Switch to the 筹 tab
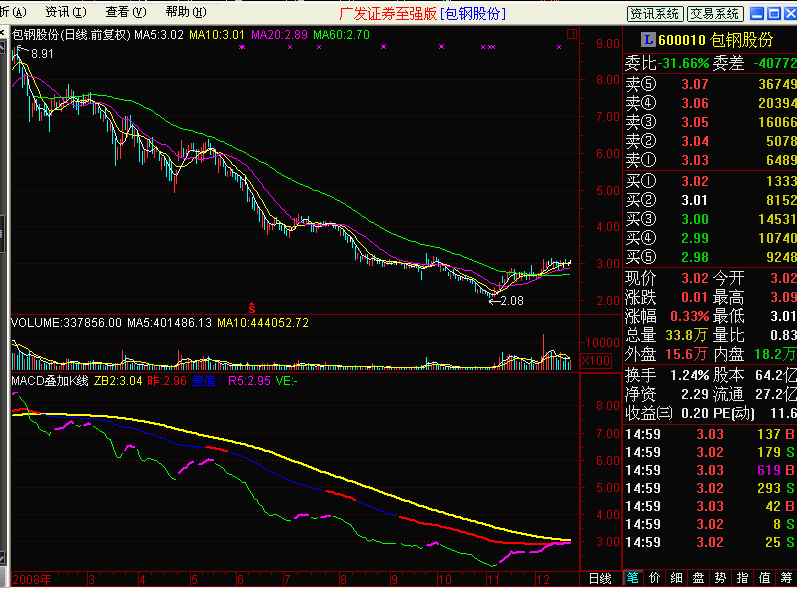This screenshot has width=797, height=589. point(786,578)
